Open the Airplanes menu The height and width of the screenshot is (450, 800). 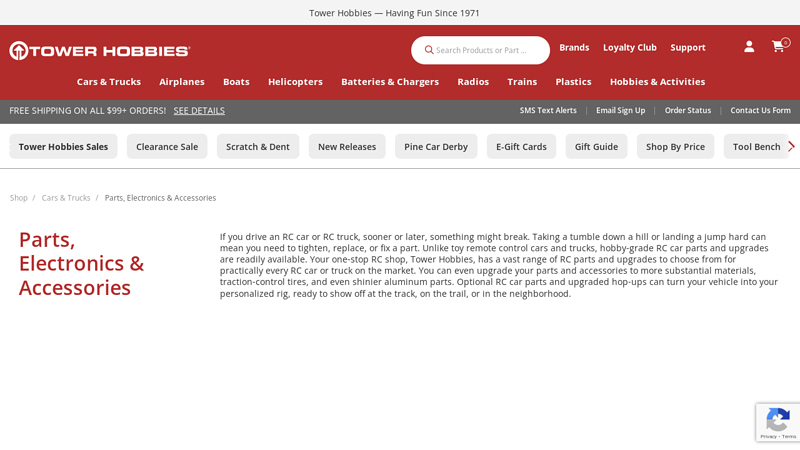[x=181, y=82]
